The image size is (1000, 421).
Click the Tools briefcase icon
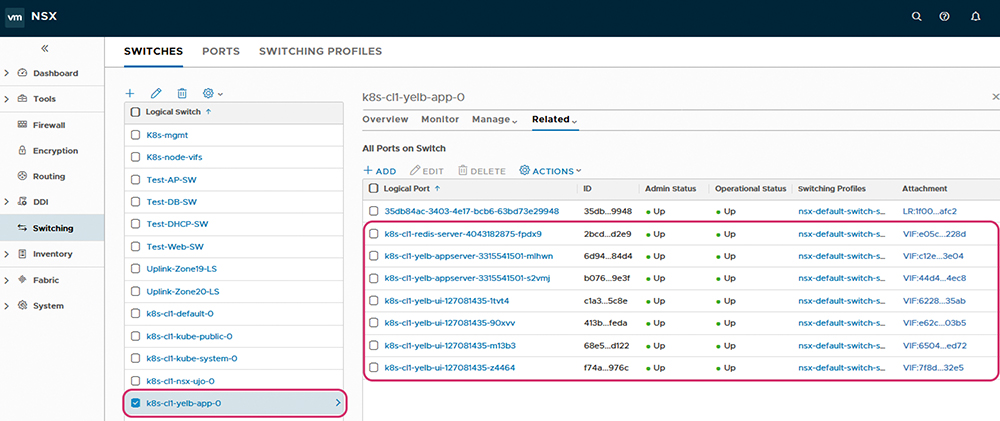point(23,99)
